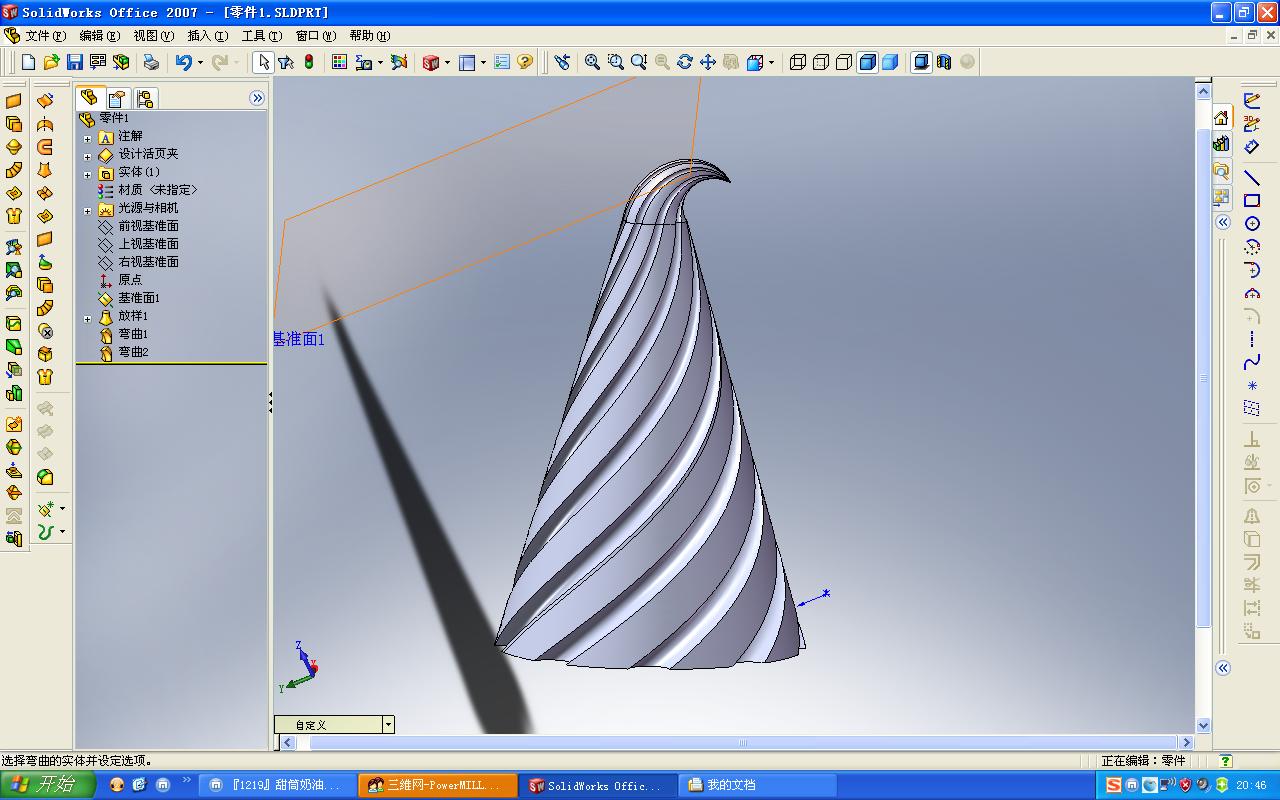This screenshot has width=1280, height=800.
Task: Select 上视基准面 in the feature tree
Action: pos(149,244)
